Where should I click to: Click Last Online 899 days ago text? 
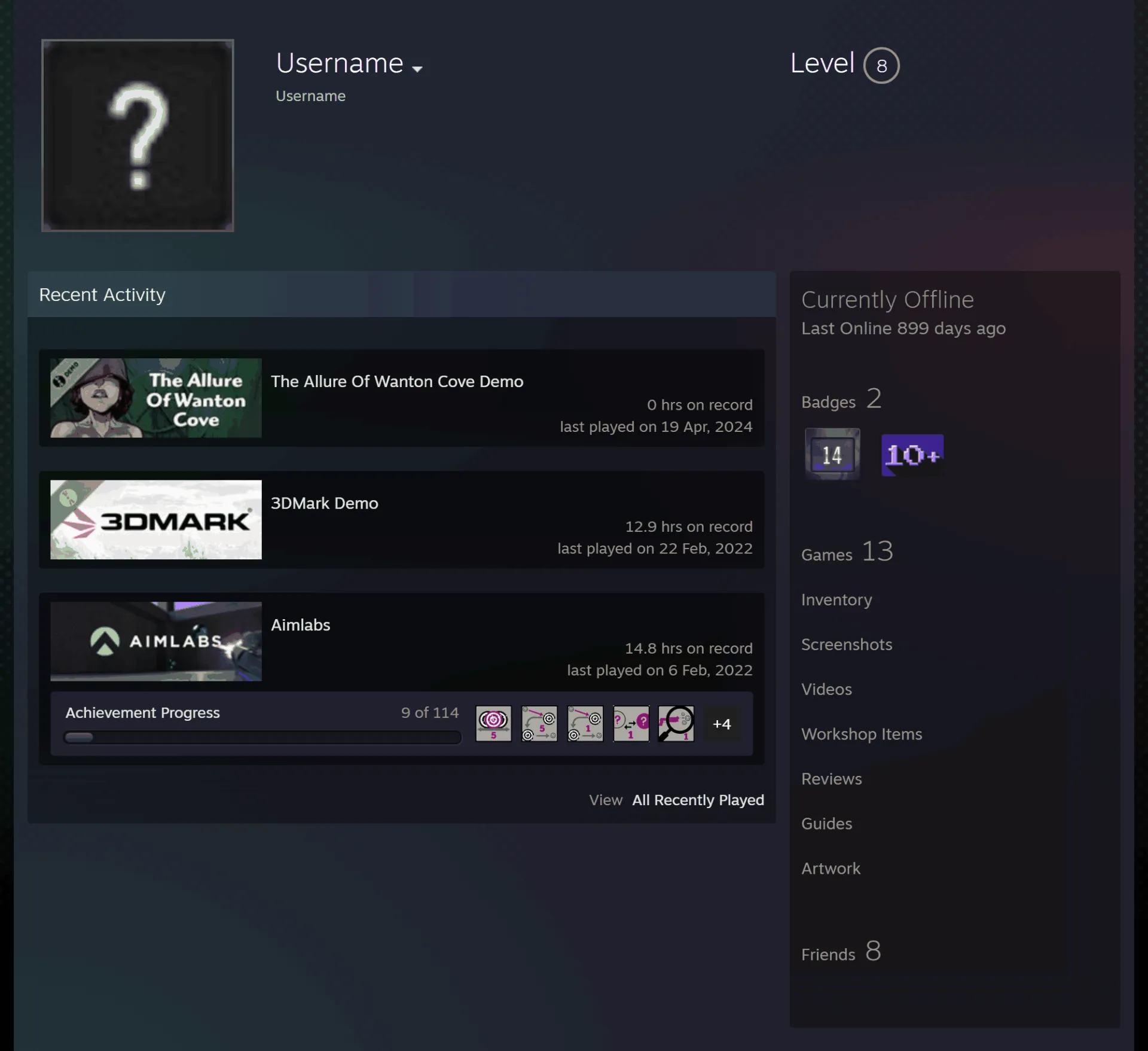903,328
